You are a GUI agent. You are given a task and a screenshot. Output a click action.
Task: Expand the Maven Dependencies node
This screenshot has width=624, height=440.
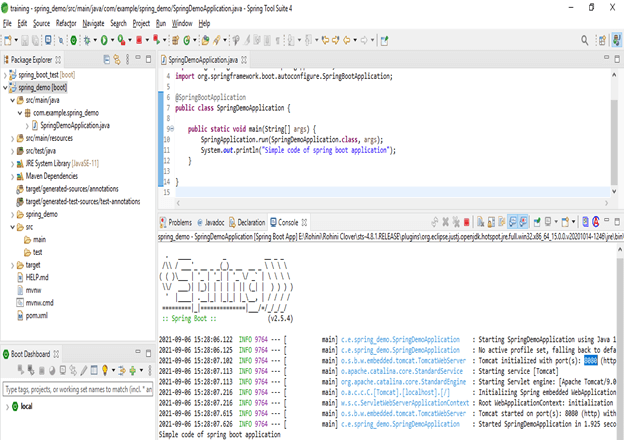(x=14, y=179)
